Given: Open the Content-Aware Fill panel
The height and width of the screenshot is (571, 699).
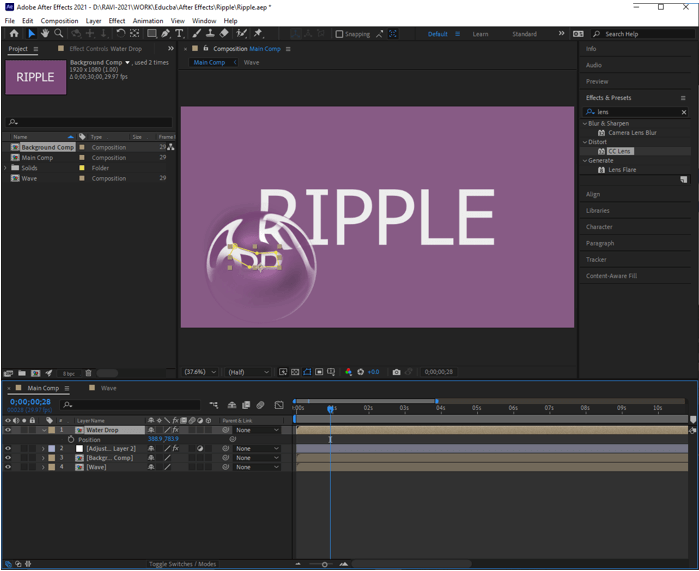Looking at the screenshot, I should (611, 276).
